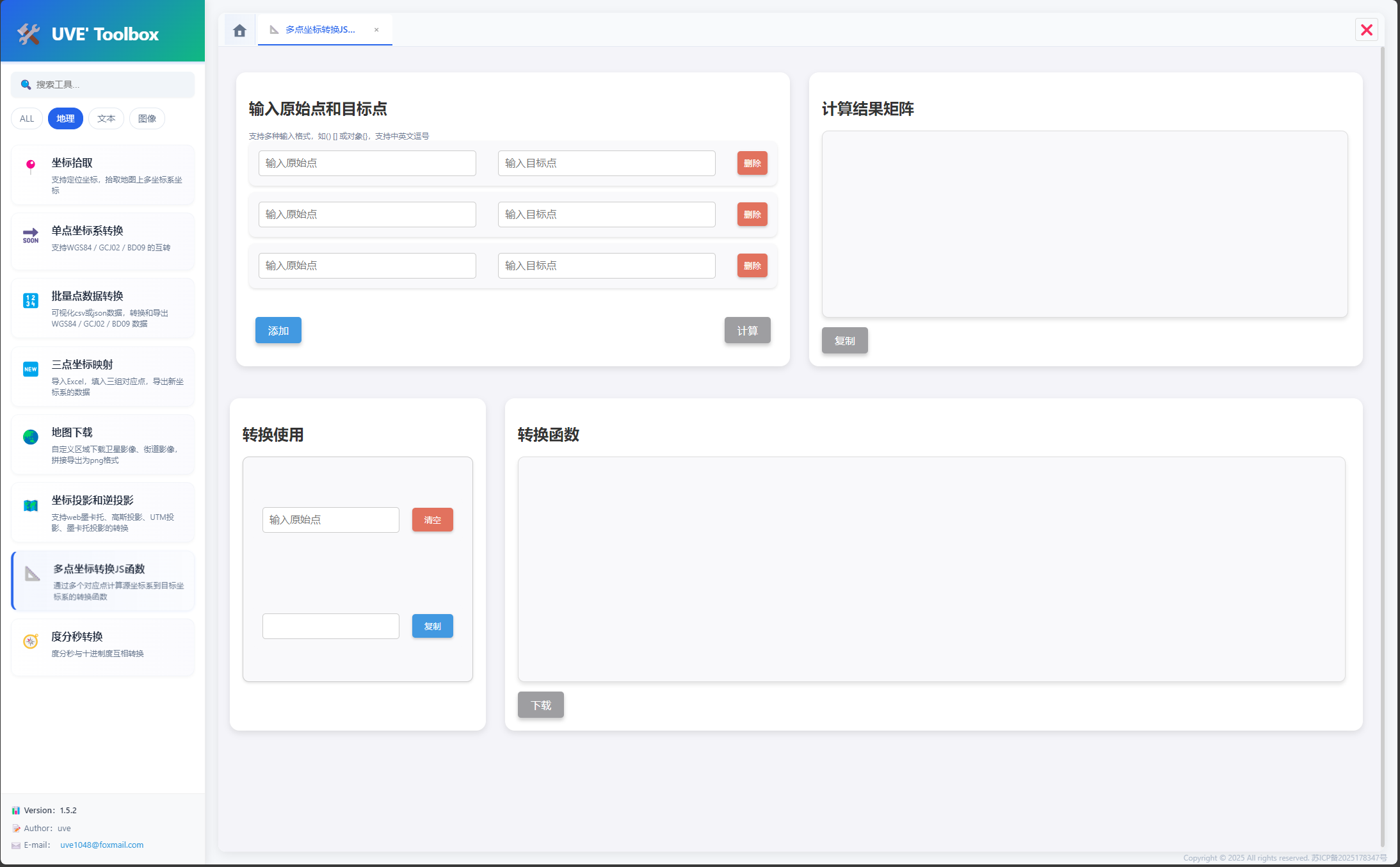Image resolution: width=1400 pixels, height=867 pixels.
Task: Click the SOON arrow icon for 单点坐标系转换
Action: pyautogui.click(x=30, y=235)
